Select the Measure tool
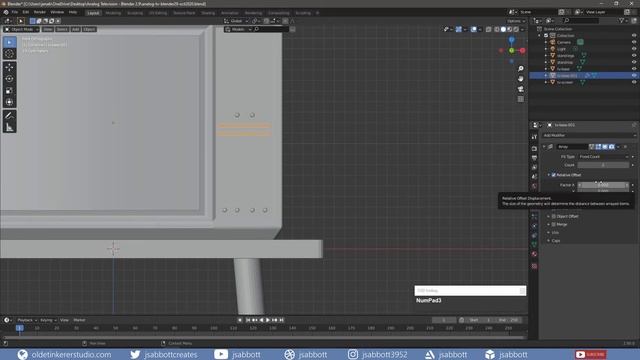The height and width of the screenshot is (360, 640). 9,127
